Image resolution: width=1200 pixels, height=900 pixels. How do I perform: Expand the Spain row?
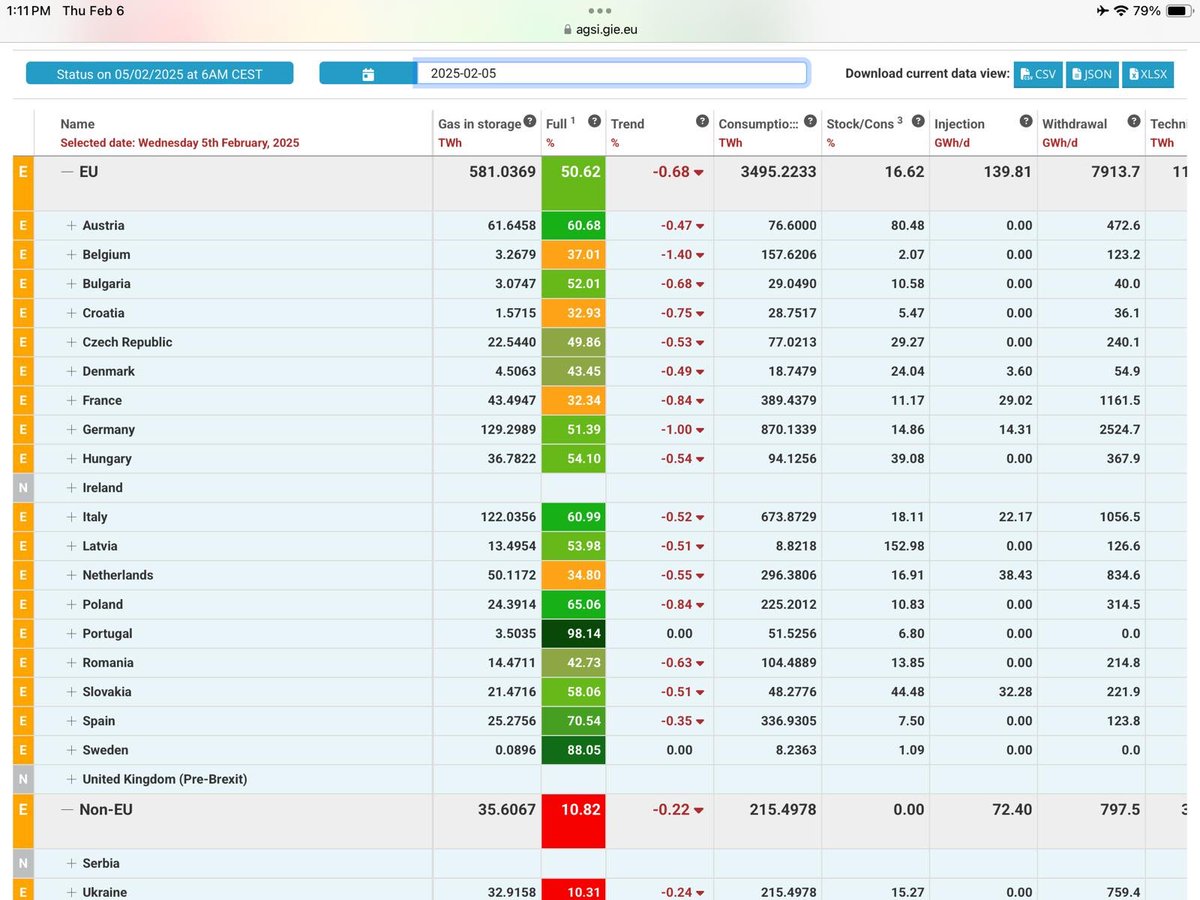[x=72, y=721]
